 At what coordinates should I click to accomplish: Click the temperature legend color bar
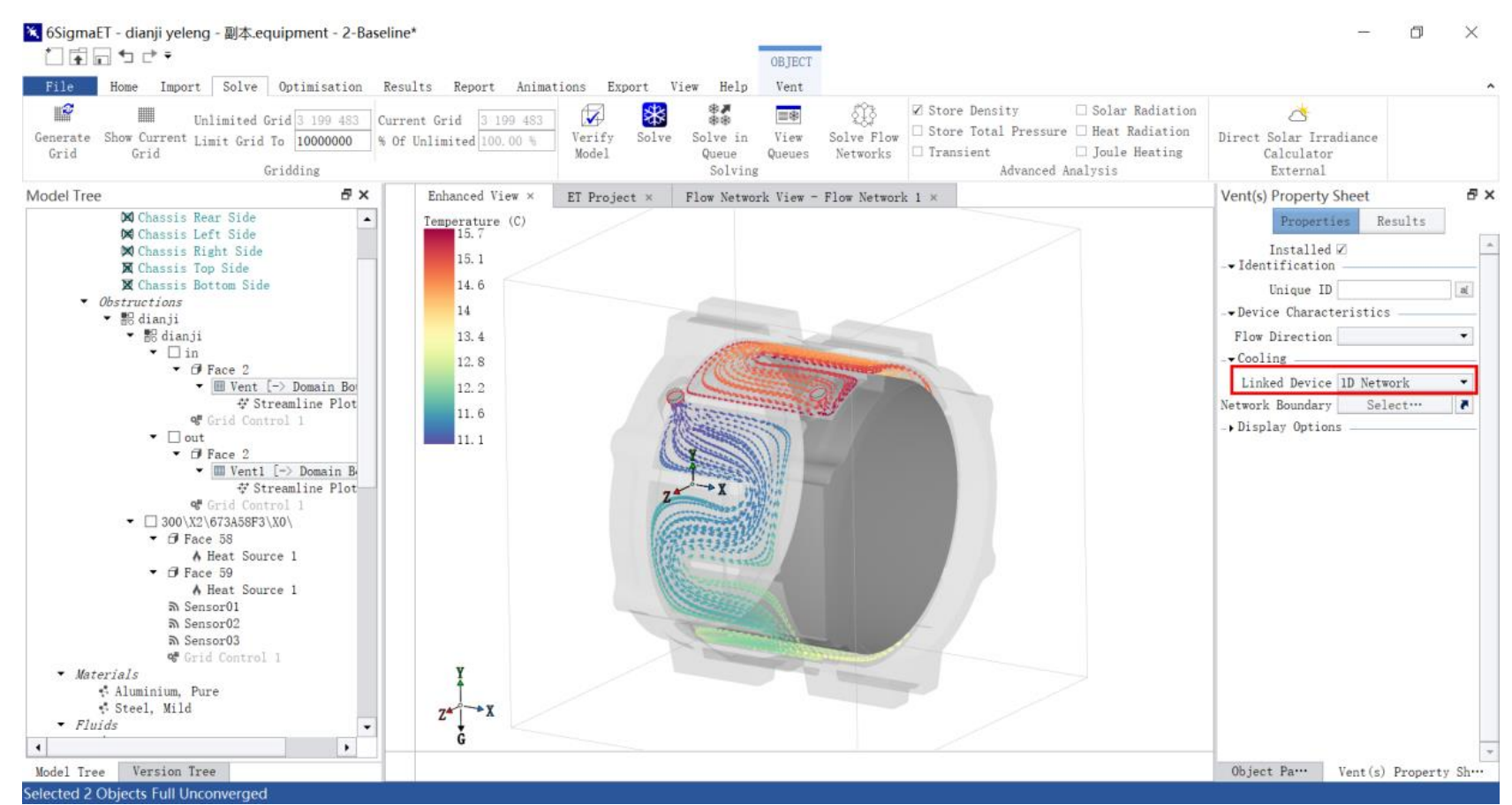(x=438, y=336)
